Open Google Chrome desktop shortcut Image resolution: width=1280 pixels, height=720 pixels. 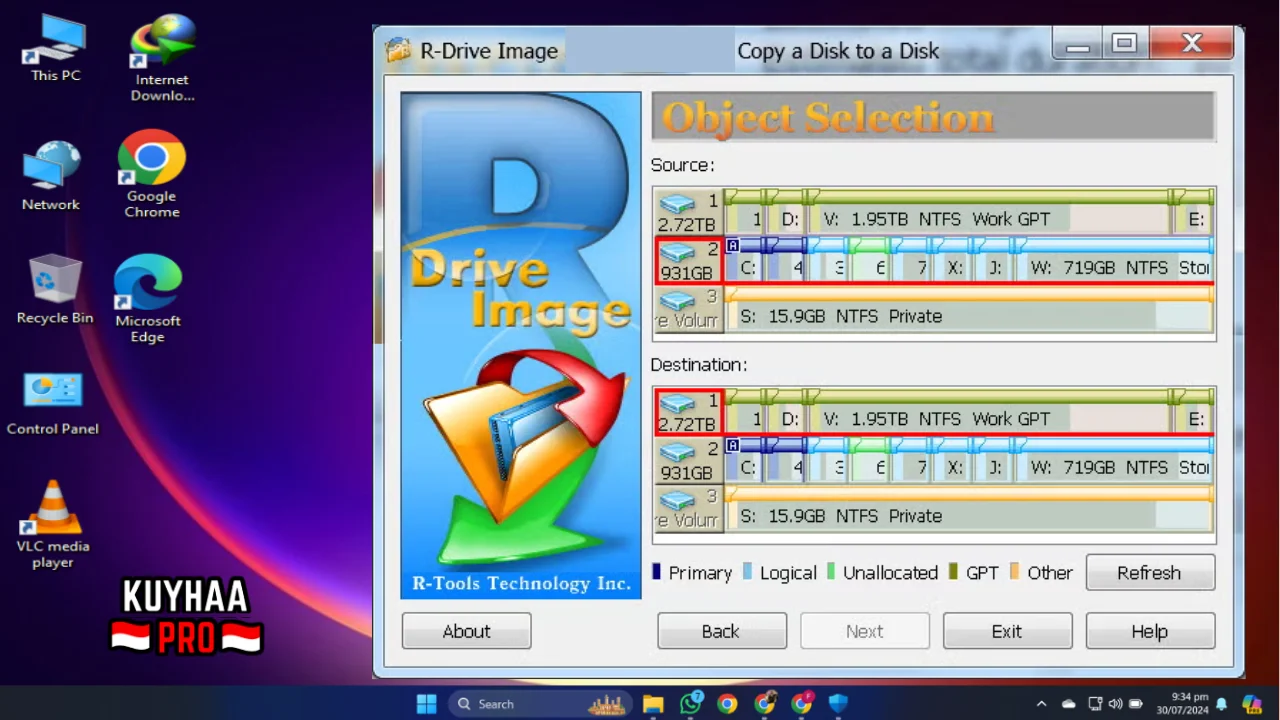click(152, 175)
